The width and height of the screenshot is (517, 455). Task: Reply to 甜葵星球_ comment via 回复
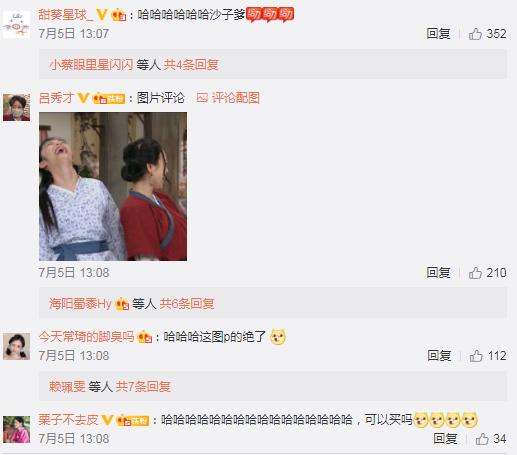[x=438, y=34]
